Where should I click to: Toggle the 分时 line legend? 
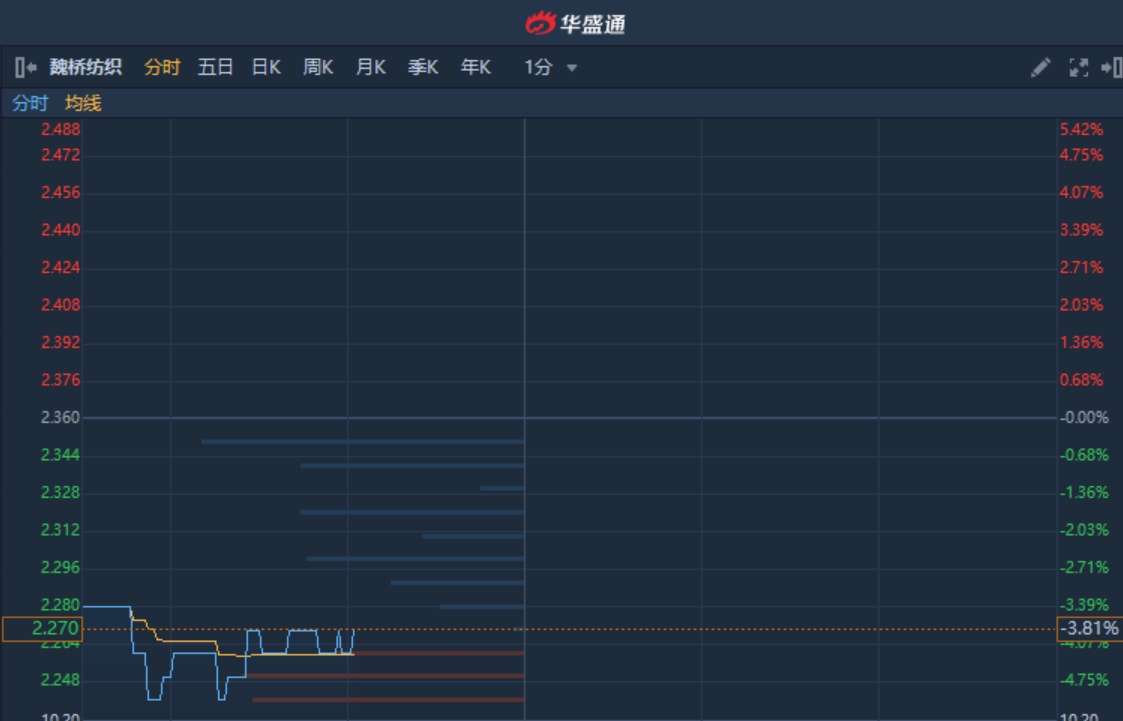tap(30, 103)
